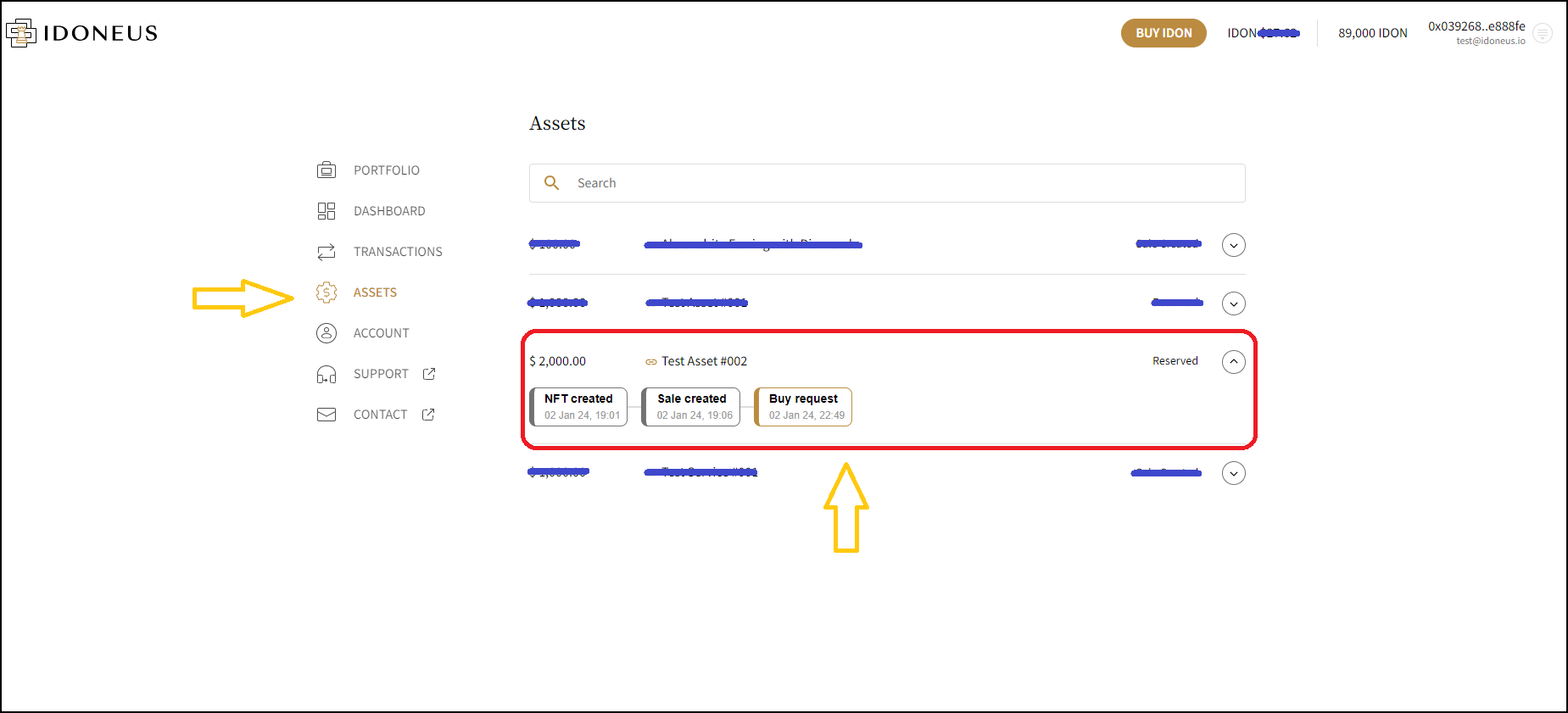Collapse the Test Asset #002 row
This screenshot has height=713, width=1568.
pos(1233,362)
